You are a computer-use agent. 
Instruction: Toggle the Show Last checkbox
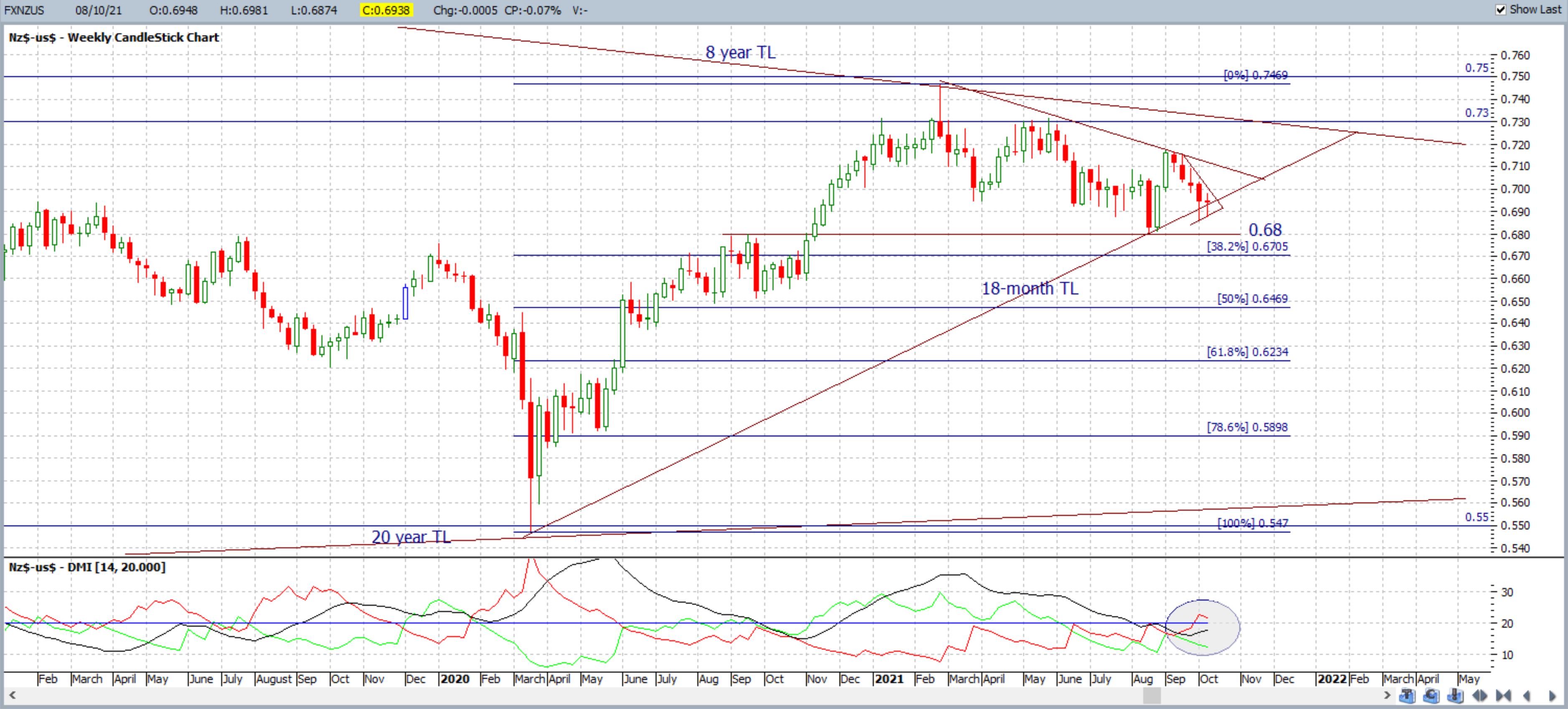click(1500, 10)
